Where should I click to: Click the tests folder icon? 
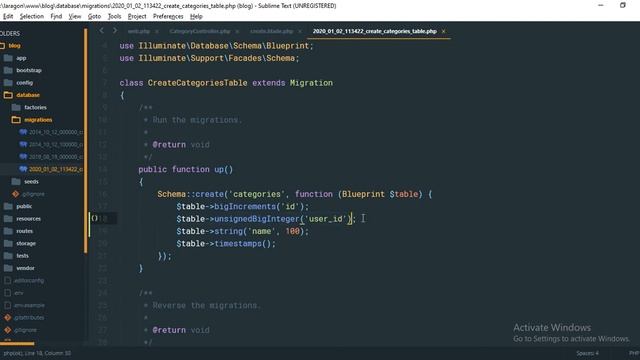tap(8, 256)
